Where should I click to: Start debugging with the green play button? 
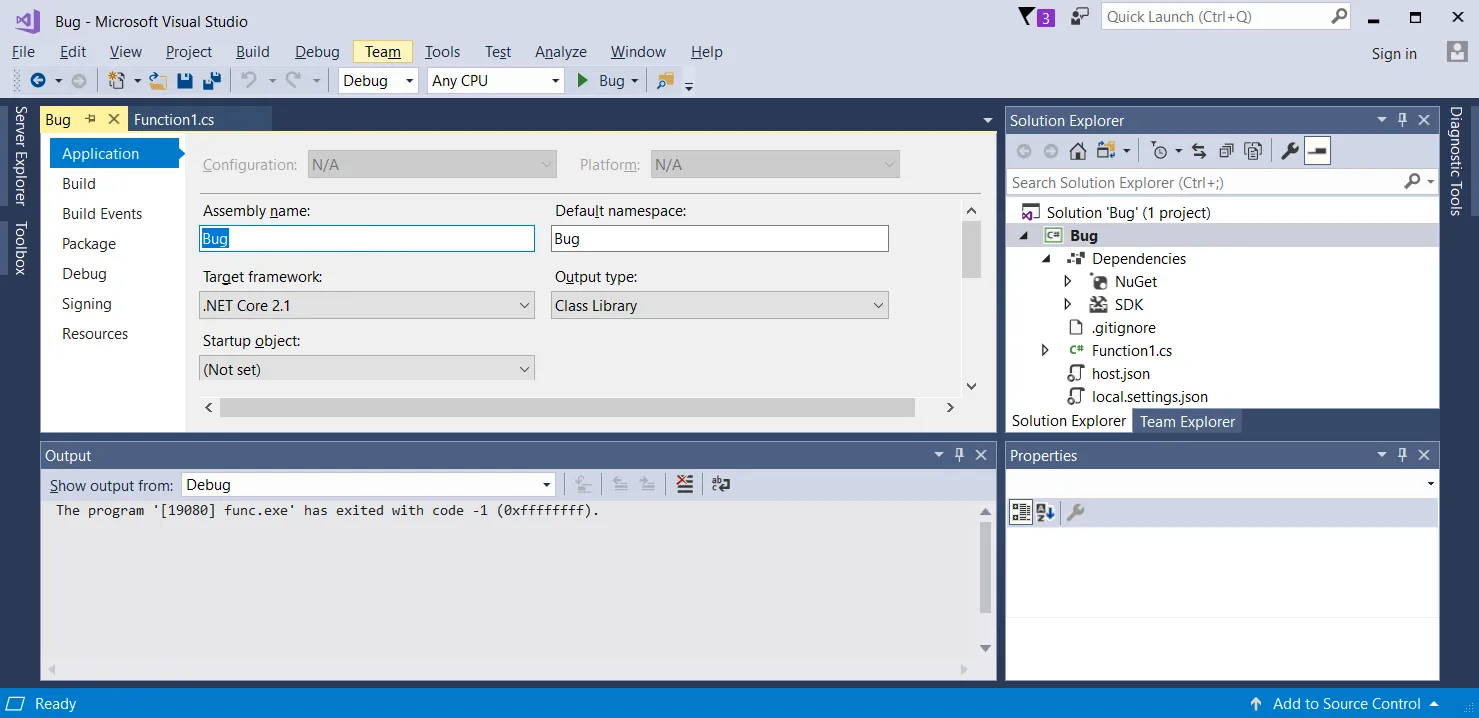583,81
